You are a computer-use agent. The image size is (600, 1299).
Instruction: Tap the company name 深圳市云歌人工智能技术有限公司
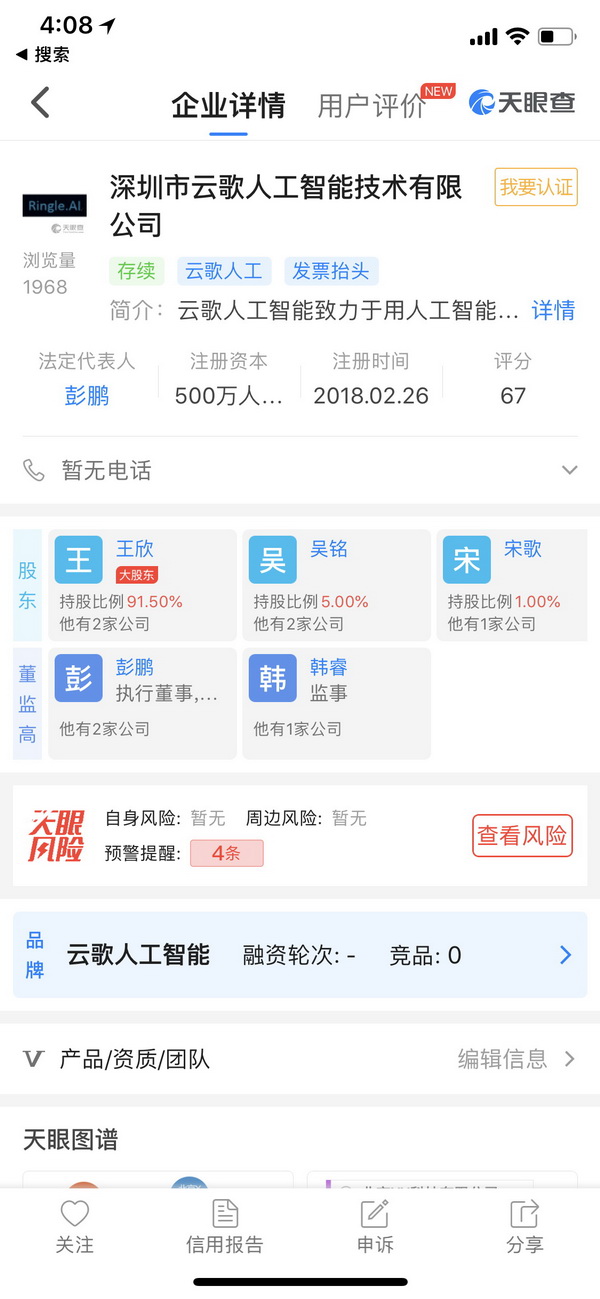[x=286, y=205]
